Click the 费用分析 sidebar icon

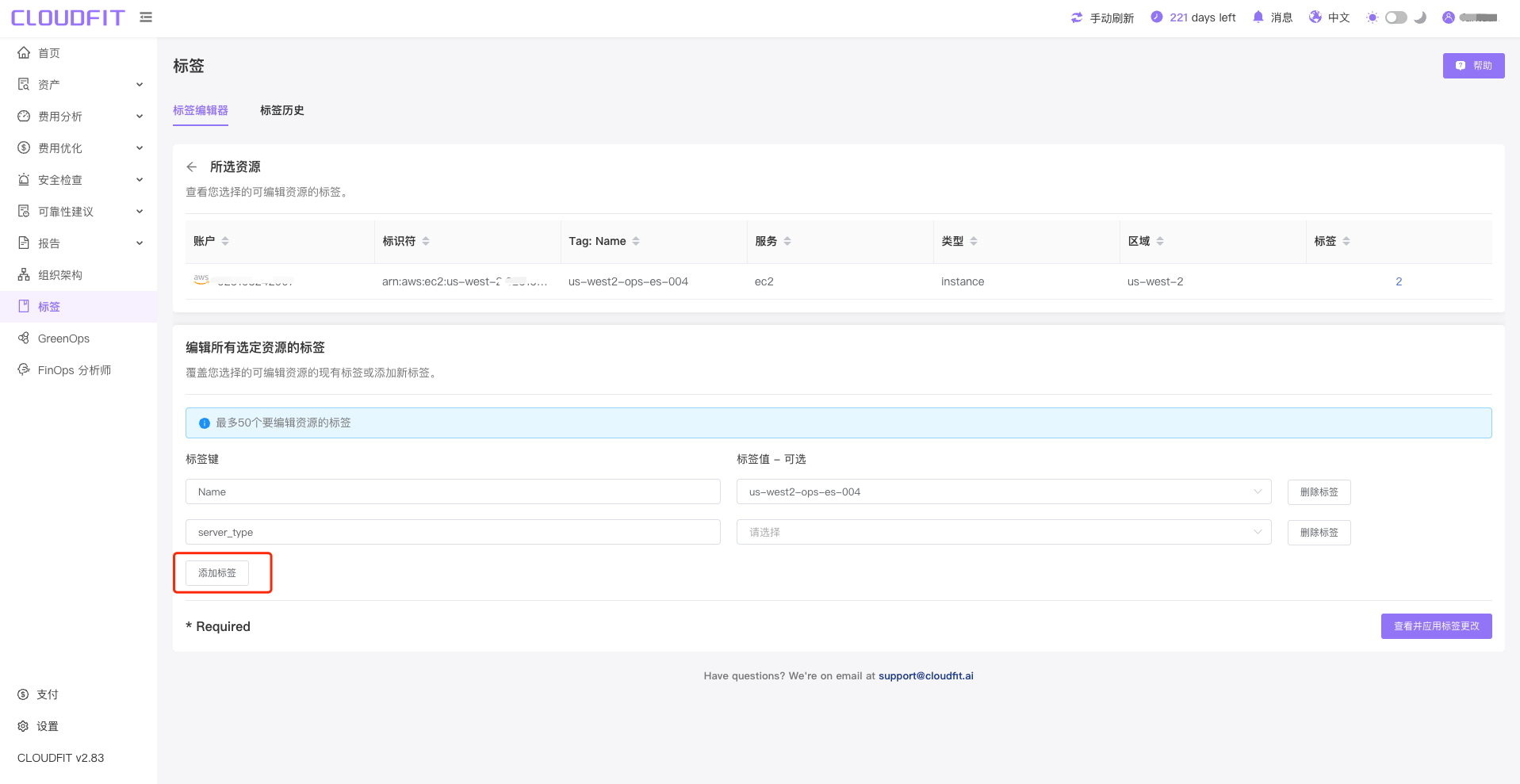coord(24,117)
